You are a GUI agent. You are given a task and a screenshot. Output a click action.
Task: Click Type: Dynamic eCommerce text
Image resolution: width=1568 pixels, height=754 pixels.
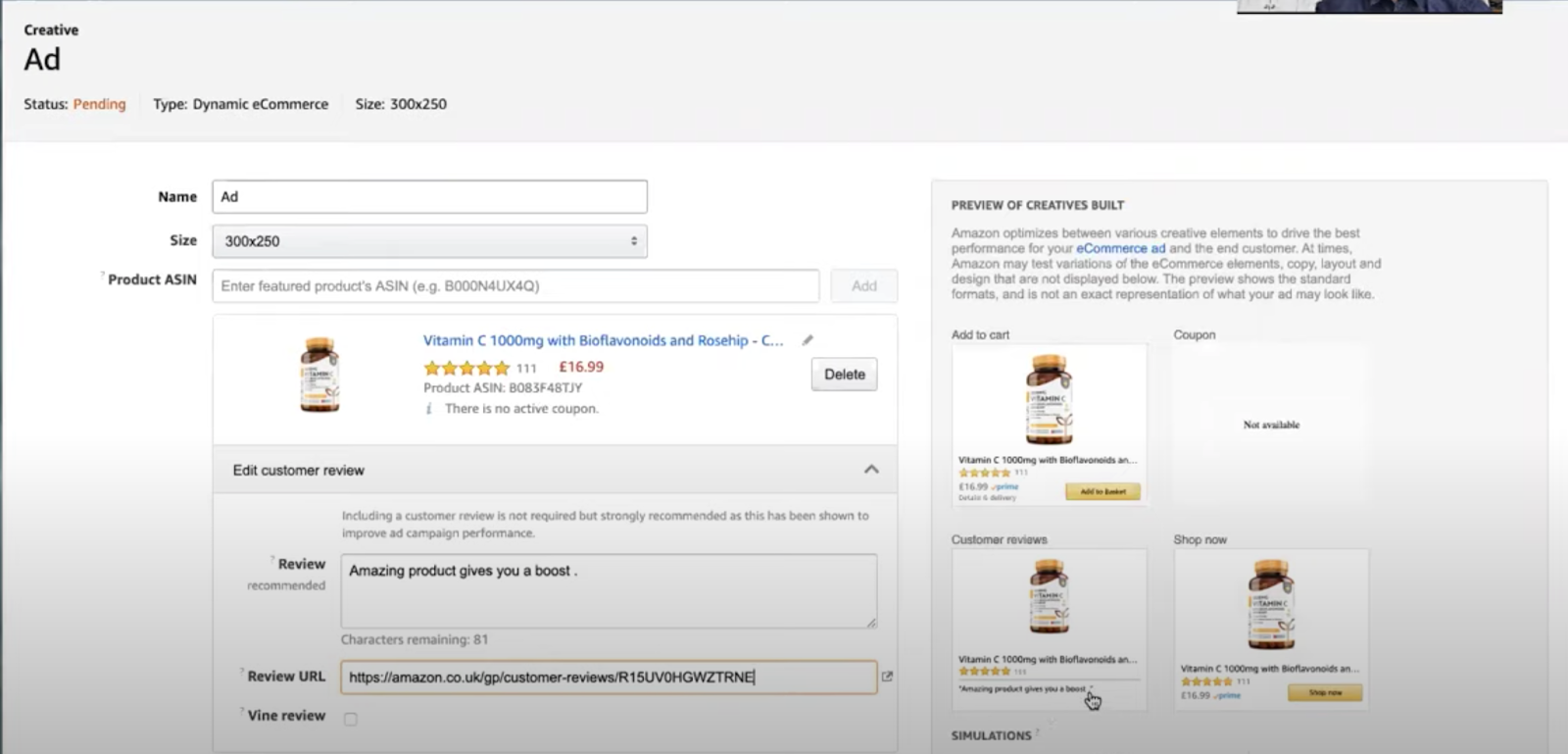241,104
